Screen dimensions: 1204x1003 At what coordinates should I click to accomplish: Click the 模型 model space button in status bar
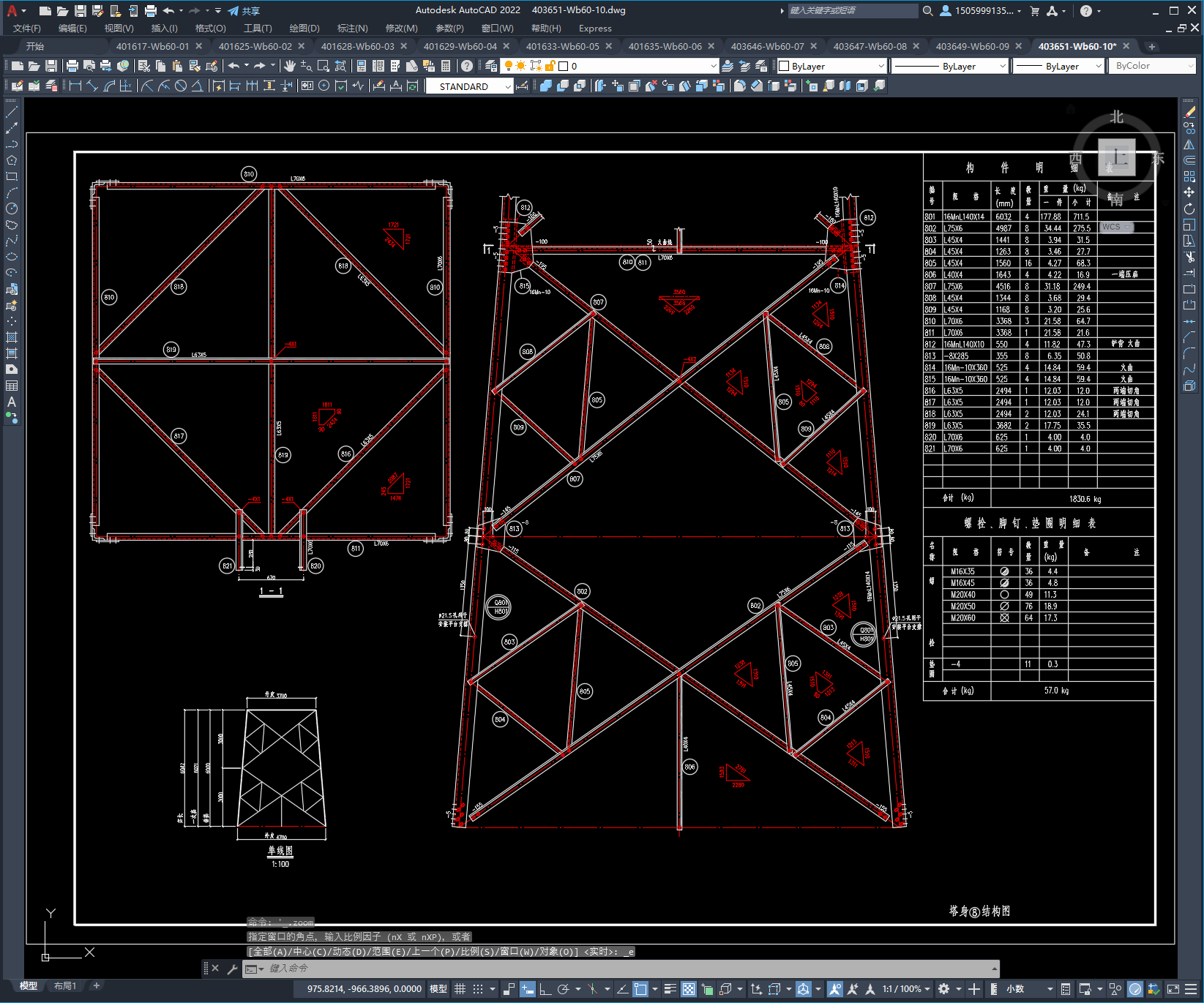438,989
